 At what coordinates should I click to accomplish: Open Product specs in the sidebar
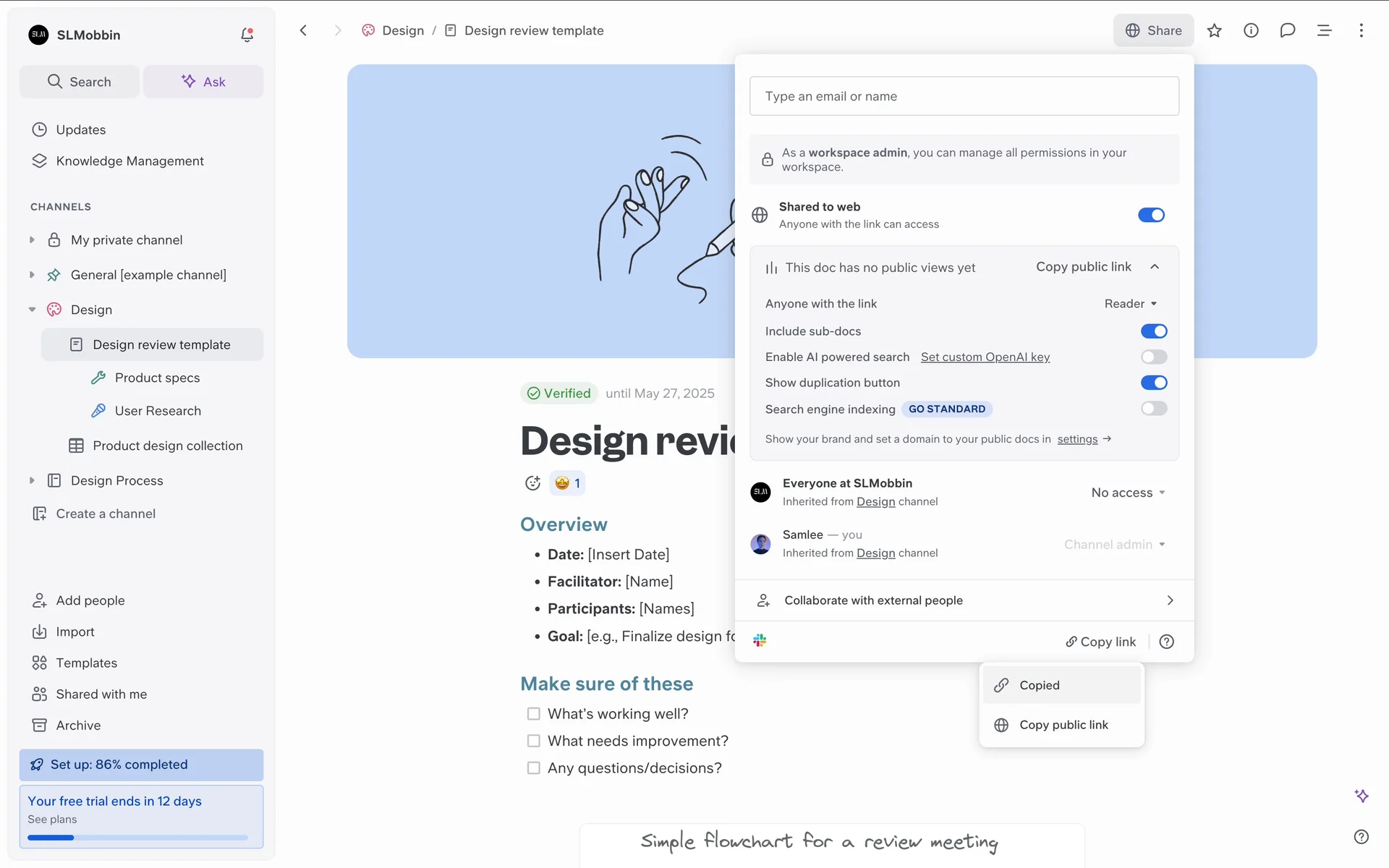click(x=157, y=378)
